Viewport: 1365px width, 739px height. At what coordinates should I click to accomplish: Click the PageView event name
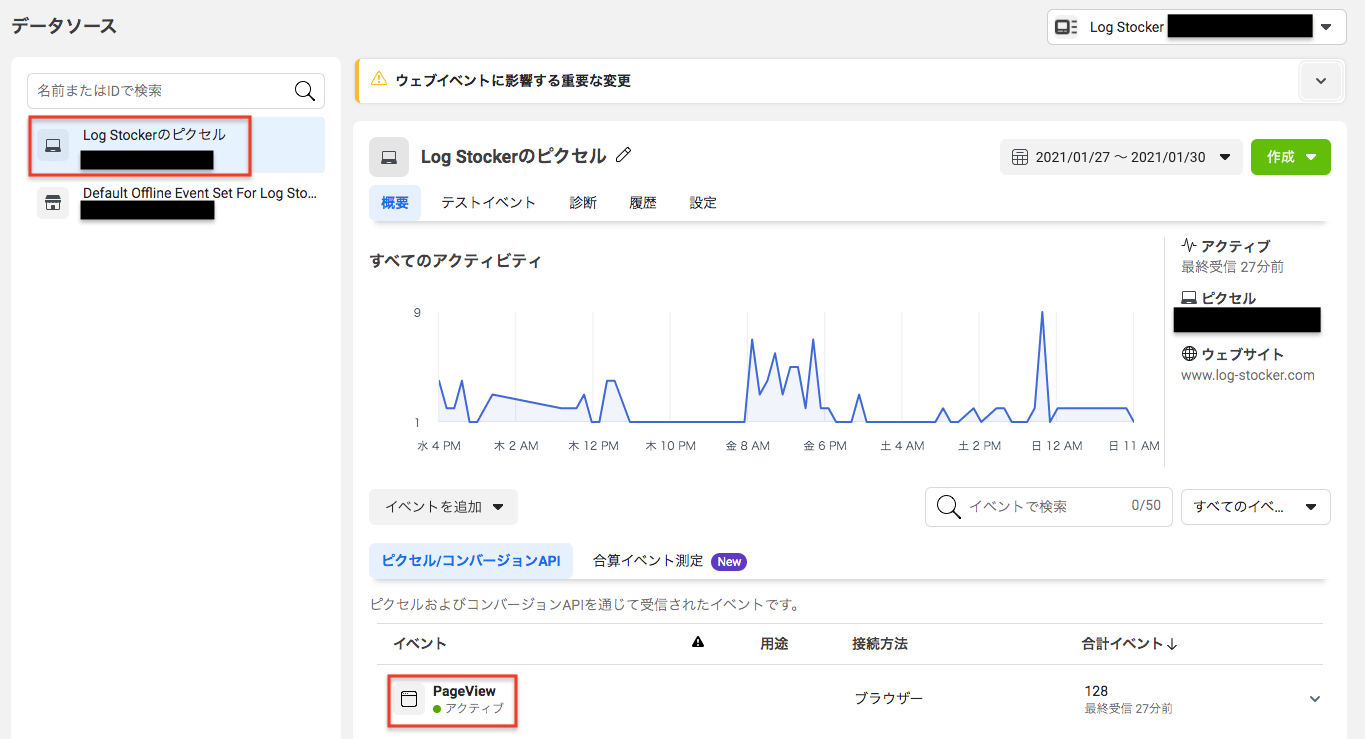point(464,691)
